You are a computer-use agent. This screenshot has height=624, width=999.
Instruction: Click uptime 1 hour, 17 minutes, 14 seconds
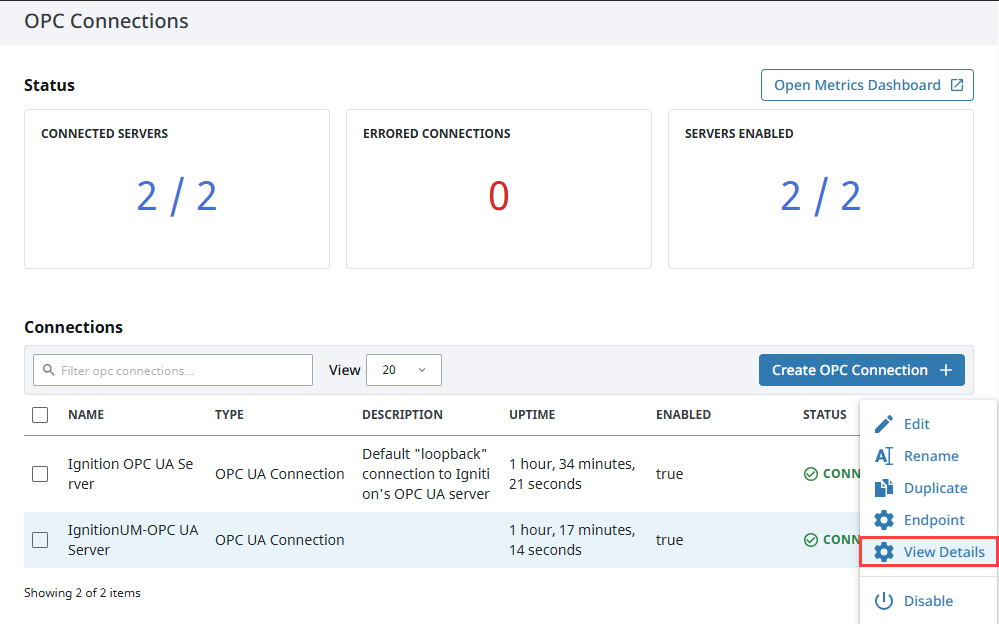point(572,540)
